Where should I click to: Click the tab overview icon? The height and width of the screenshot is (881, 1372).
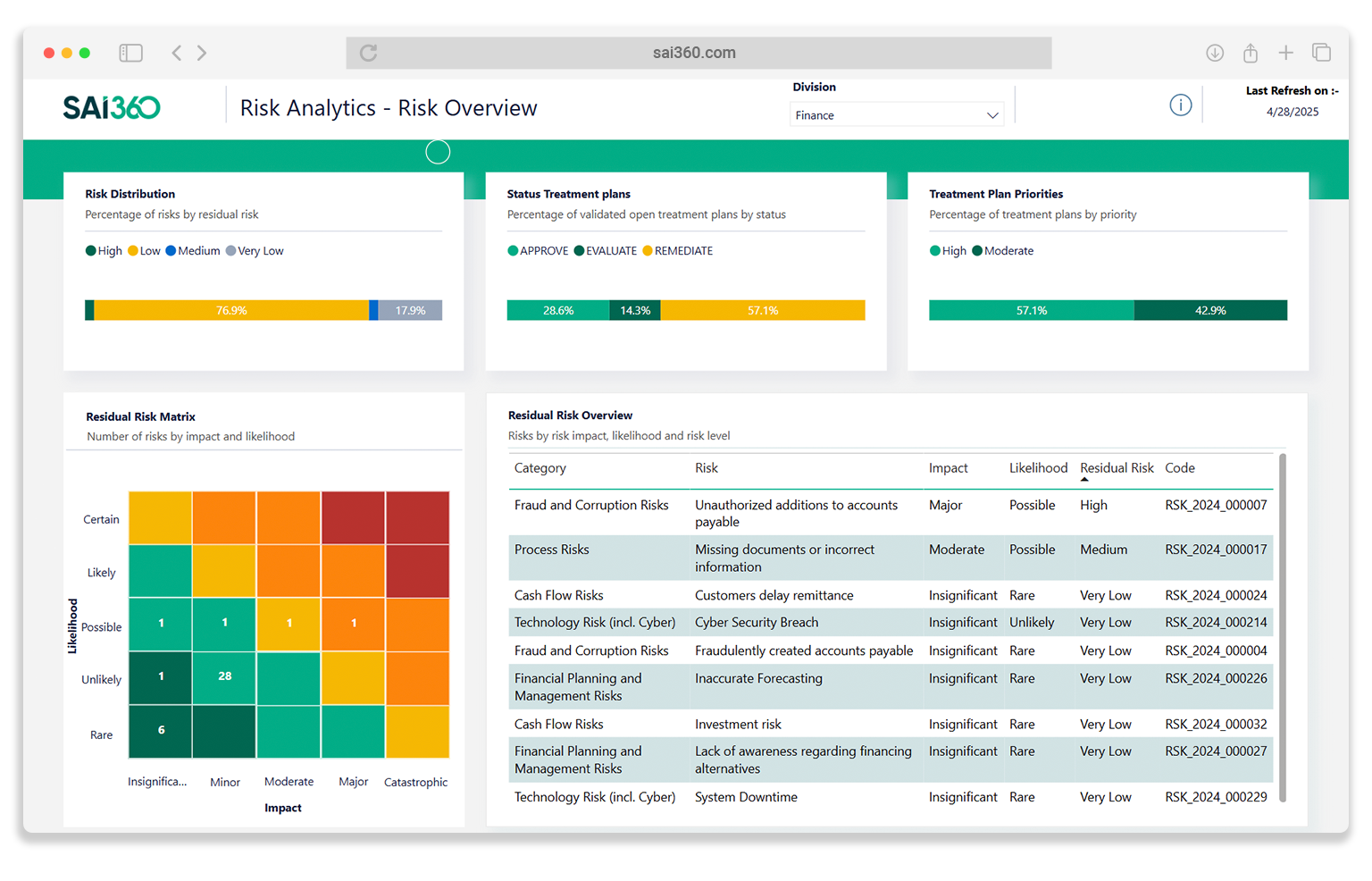click(x=1322, y=53)
